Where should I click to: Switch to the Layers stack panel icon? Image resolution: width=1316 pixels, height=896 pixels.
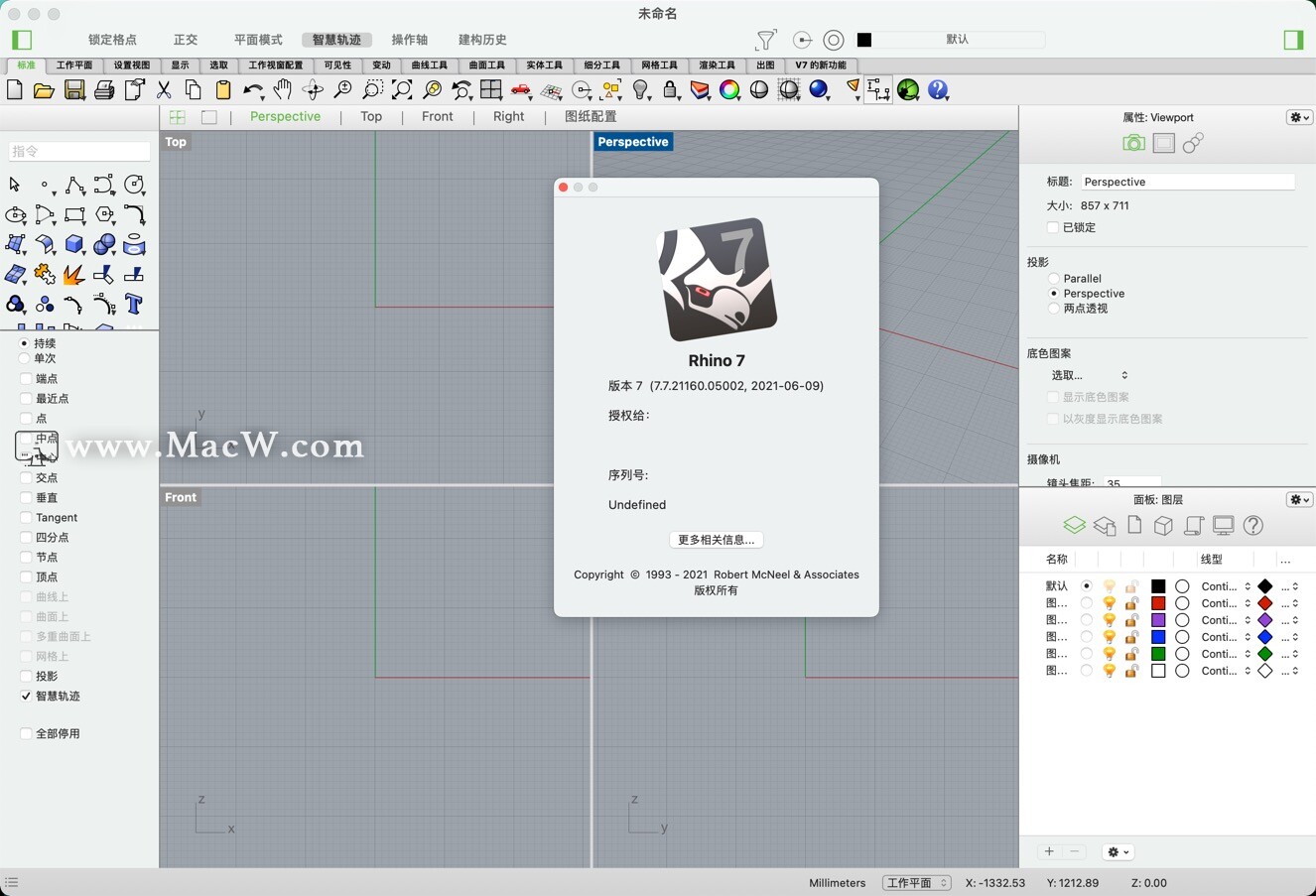tap(1074, 526)
